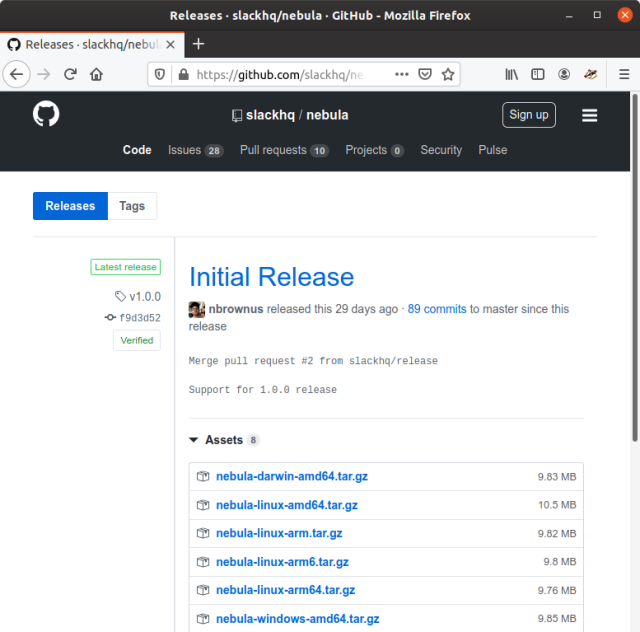Click package icon for nebula-linux-arm64.tar.gz
Screen dimensions: 640x632
click(x=203, y=590)
